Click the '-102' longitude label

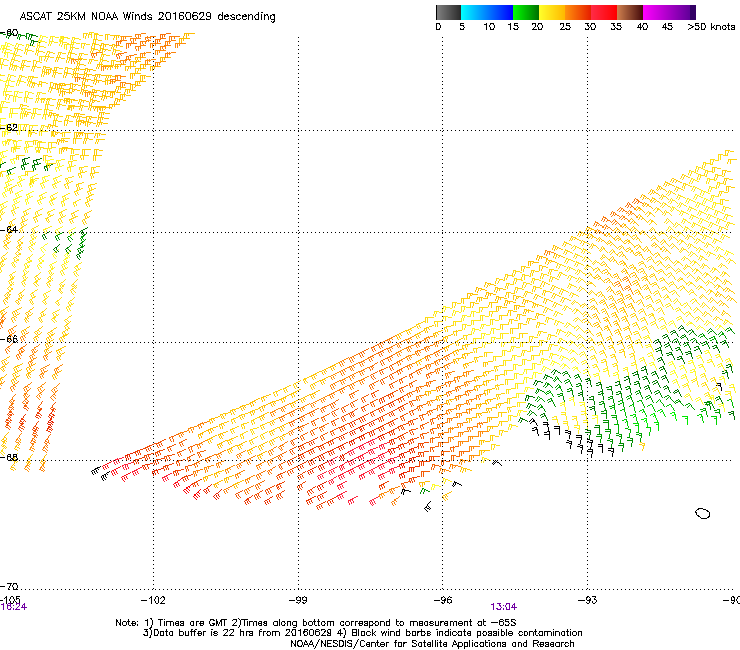153,600
